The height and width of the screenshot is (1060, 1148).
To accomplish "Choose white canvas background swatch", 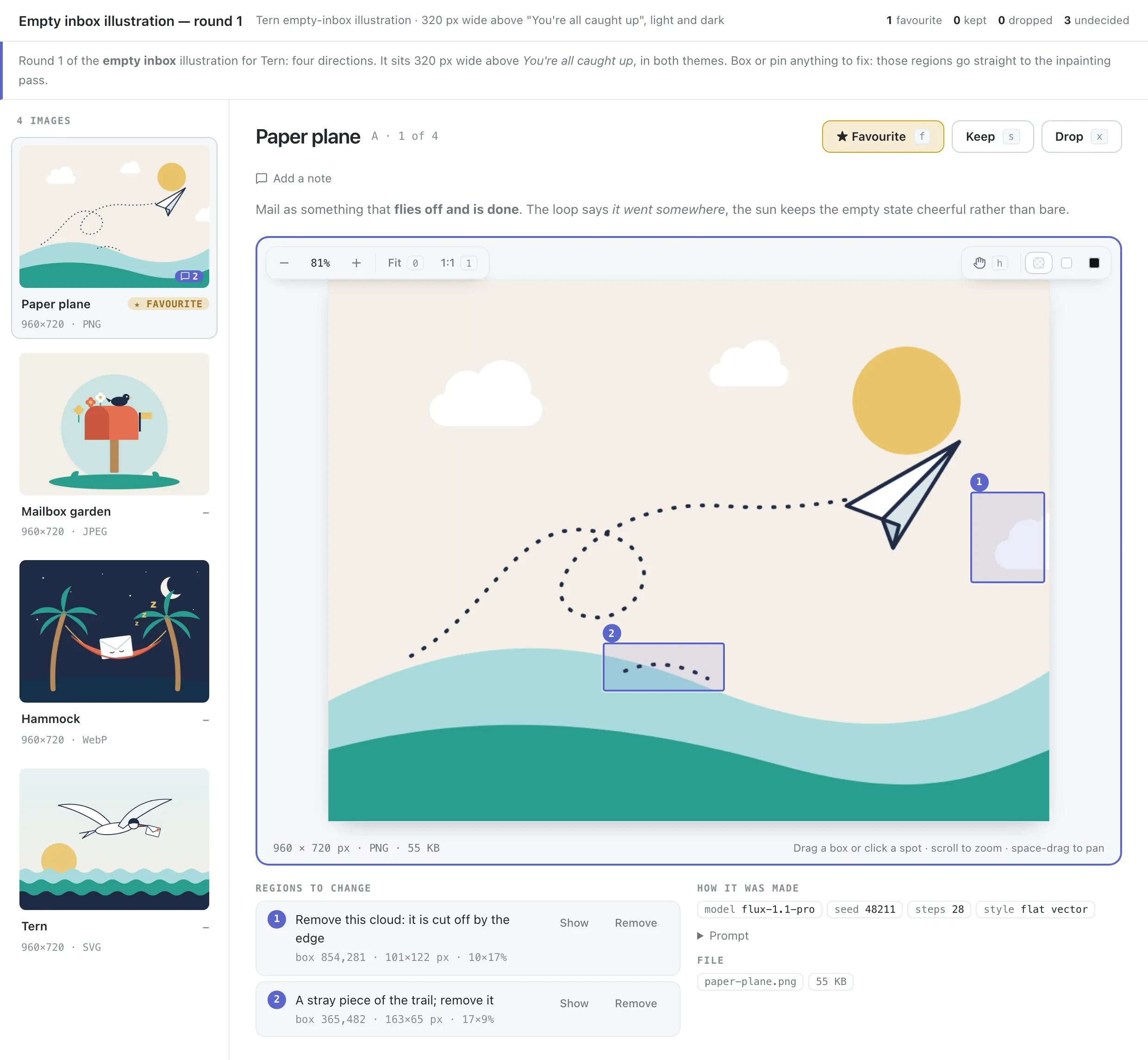I will pyautogui.click(x=1066, y=263).
